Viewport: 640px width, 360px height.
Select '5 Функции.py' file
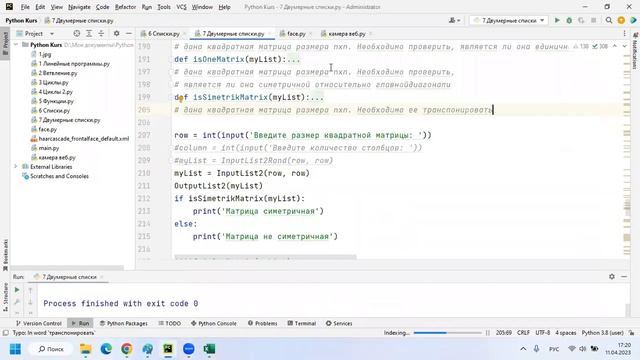(53, 101)
